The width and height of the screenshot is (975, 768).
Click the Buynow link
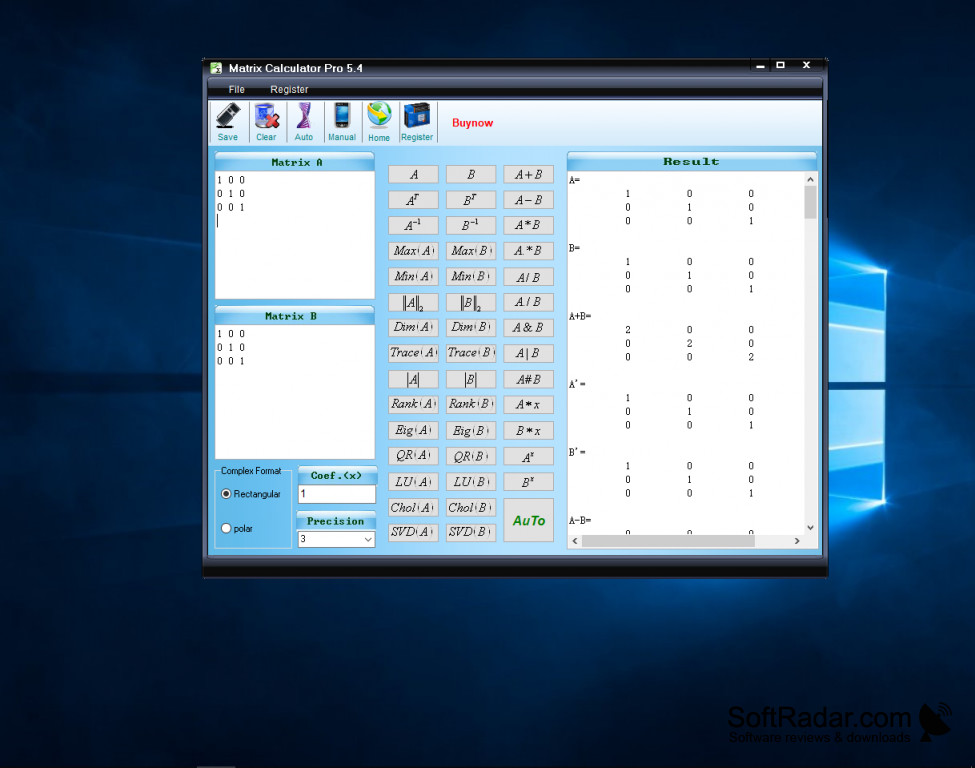pos(472,123)
